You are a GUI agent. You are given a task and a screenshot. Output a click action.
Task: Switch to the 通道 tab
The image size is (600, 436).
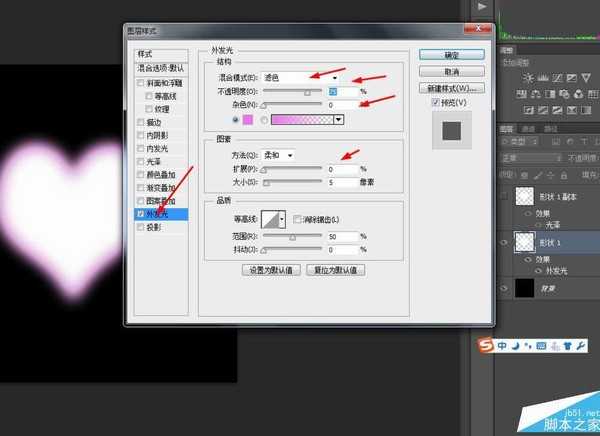point(528,129)
